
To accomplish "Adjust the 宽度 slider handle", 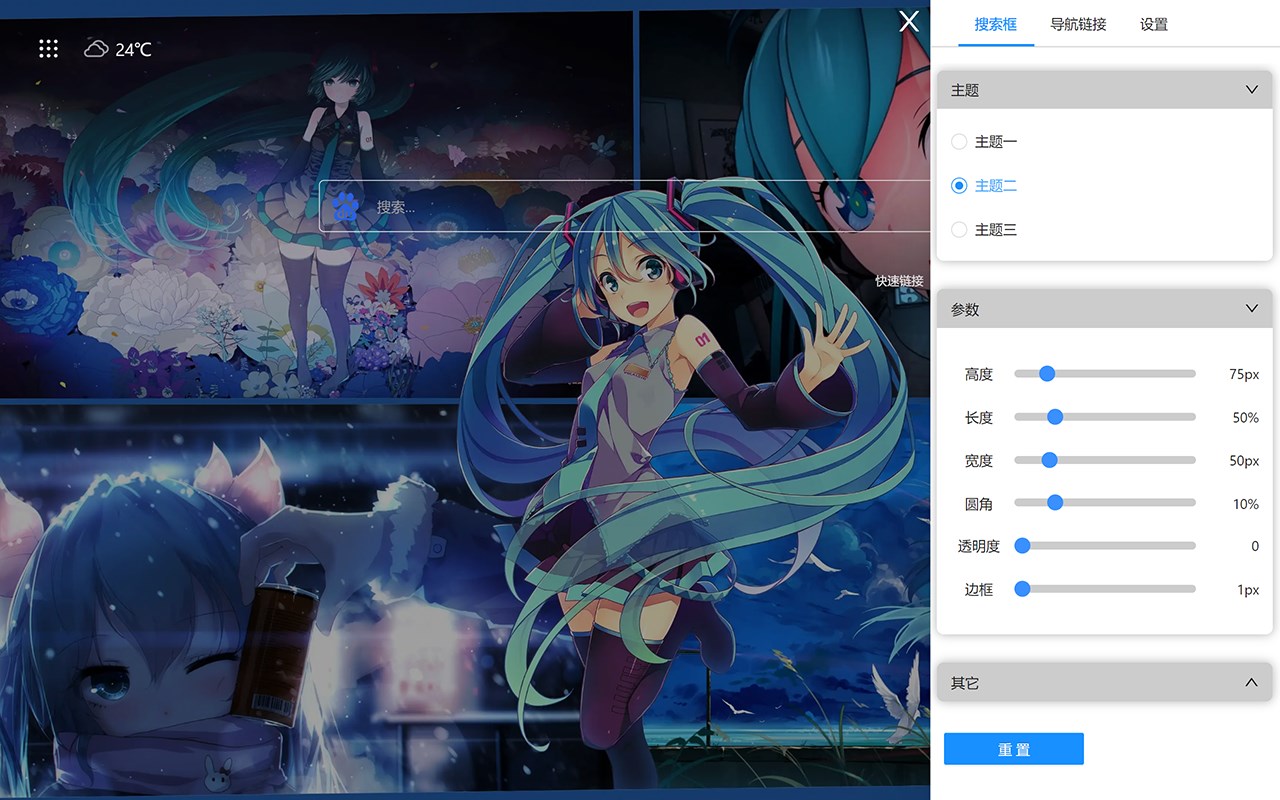I will pyautogui.click(x=1049, y=460).
